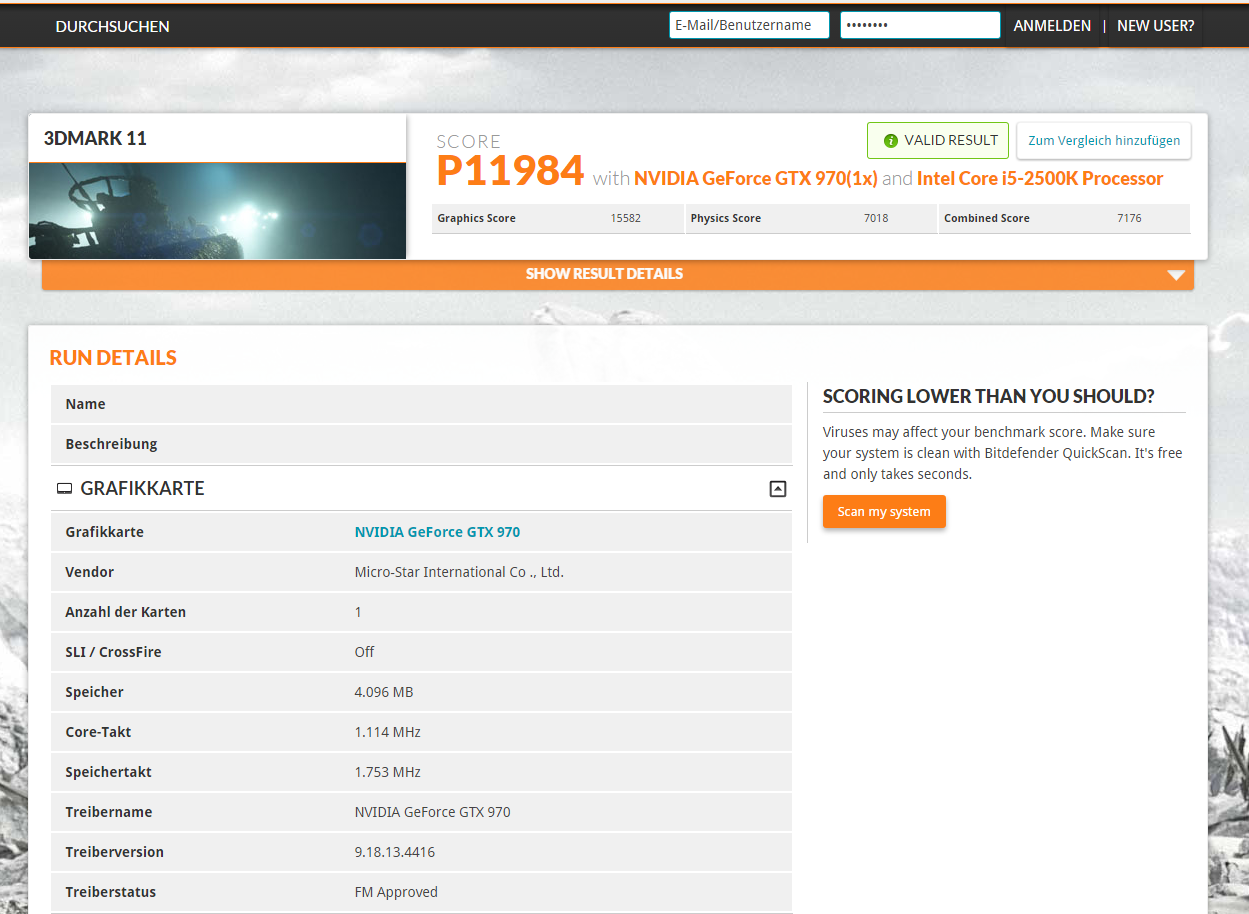This screenshot has height=914, width=1249.
Task: Click the Speicher value 4.096 MB
Action: tap(384, 692)
